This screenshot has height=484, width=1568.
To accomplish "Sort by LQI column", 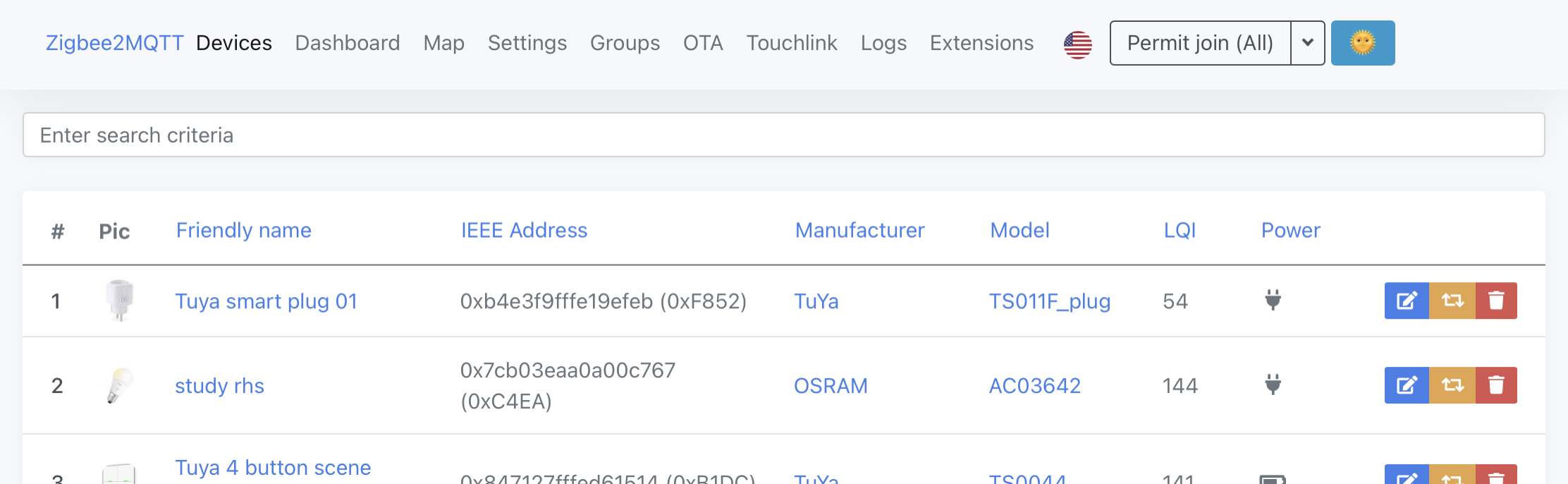I will tap(1180, 230).
